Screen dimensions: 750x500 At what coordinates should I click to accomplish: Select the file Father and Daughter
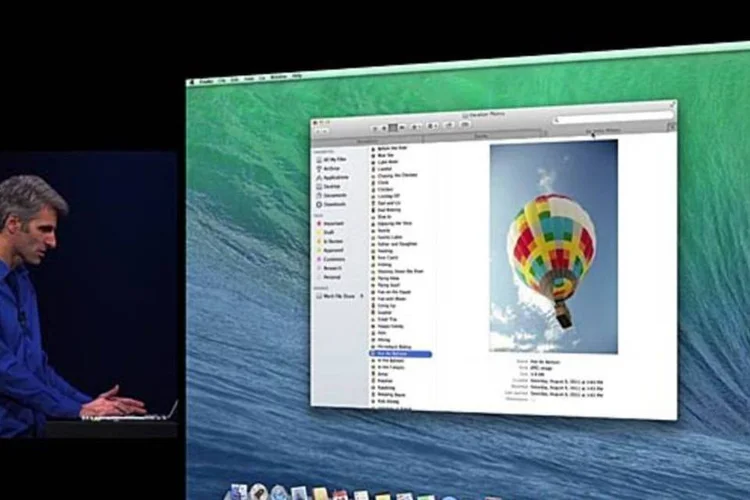[x=395, y=244]
